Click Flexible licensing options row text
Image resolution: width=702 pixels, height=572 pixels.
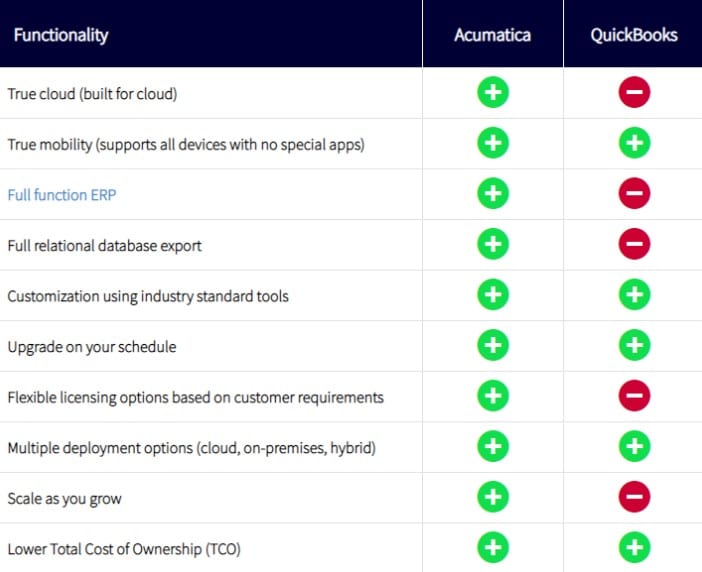pyautogui.click(x=196, y=397)
